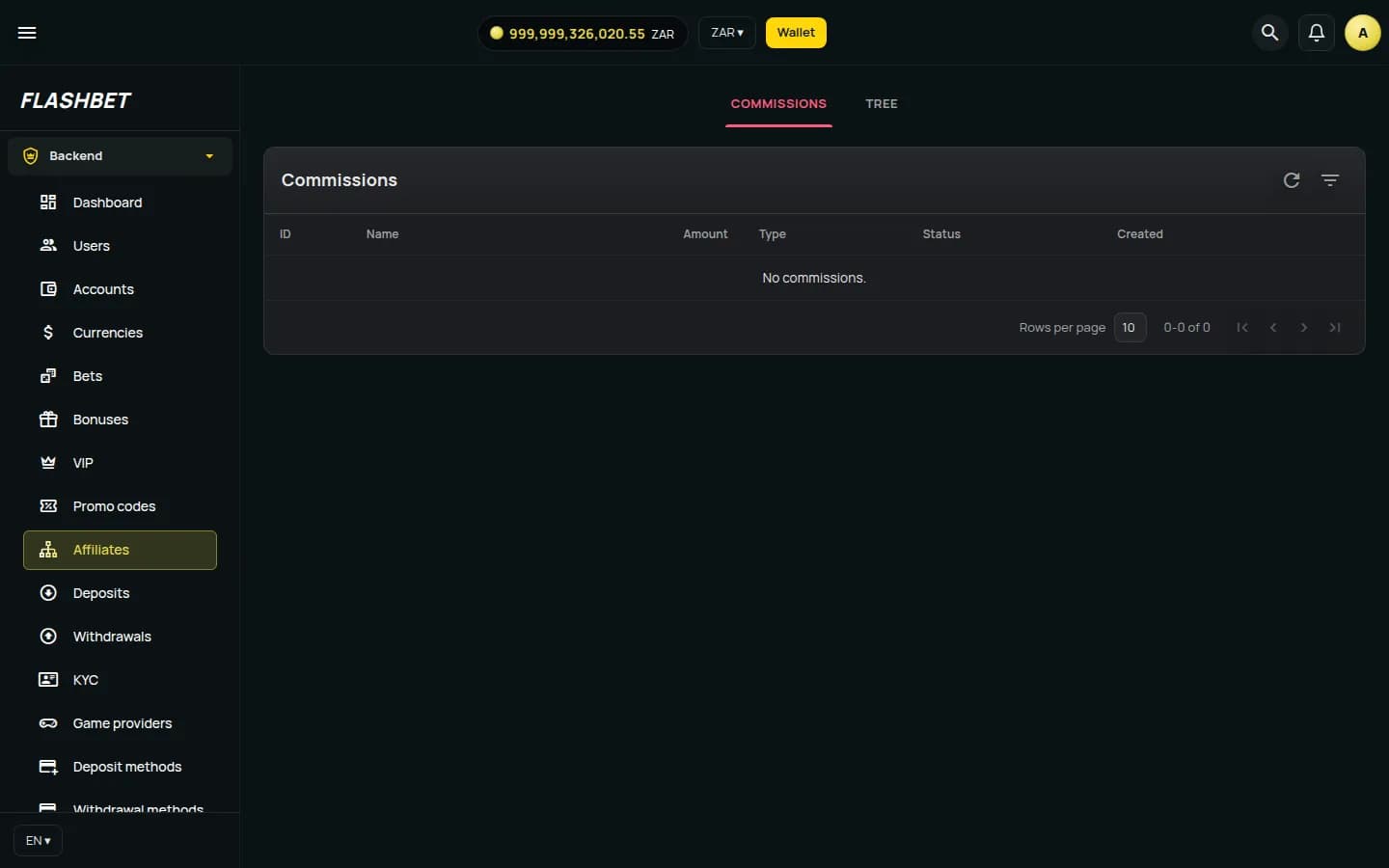Open the Commissions filter icon

point(1330,180)
